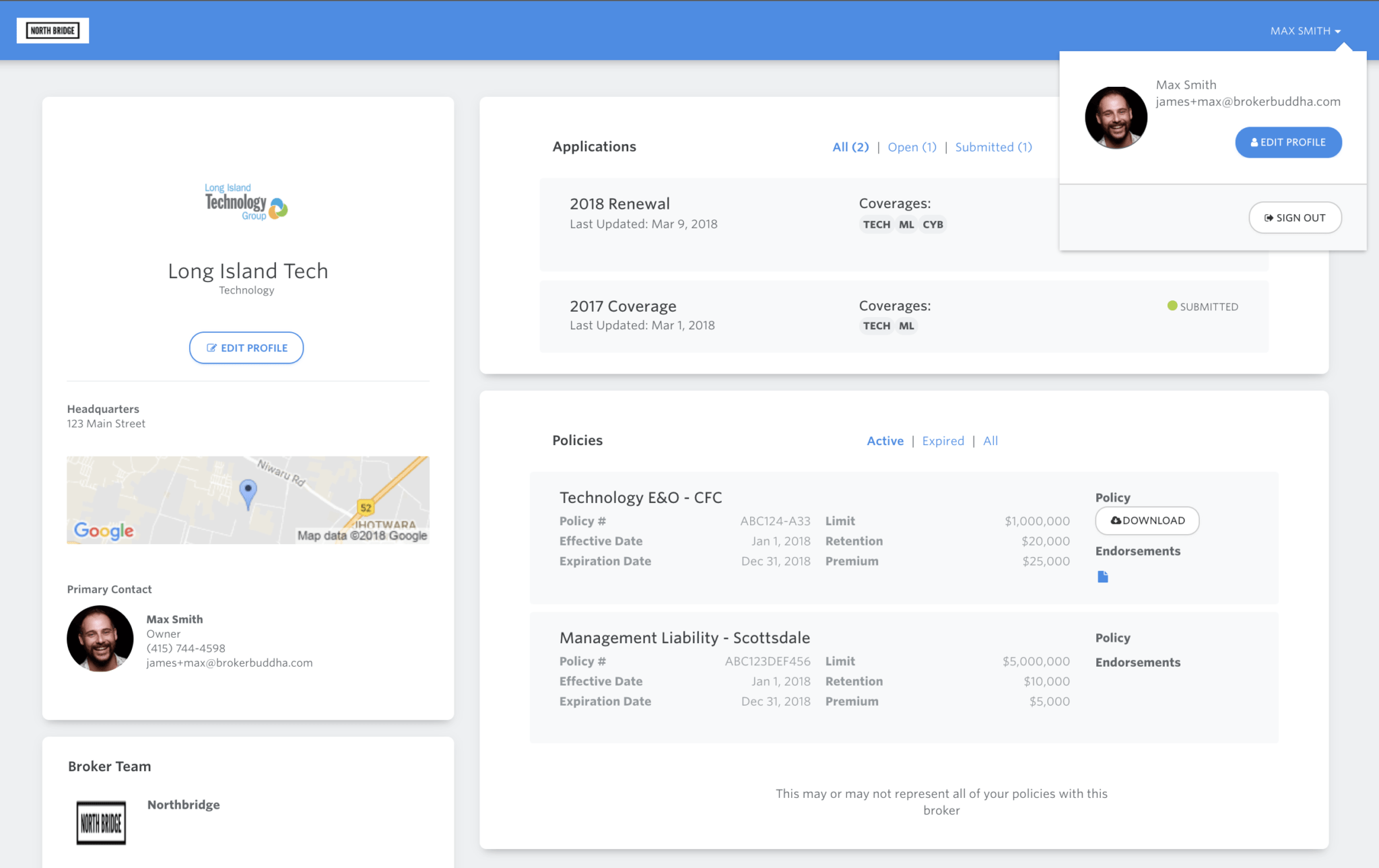The image size is (1379, 868).
Task: Click the Google logo on the map
Action: (x=104, y=531)
